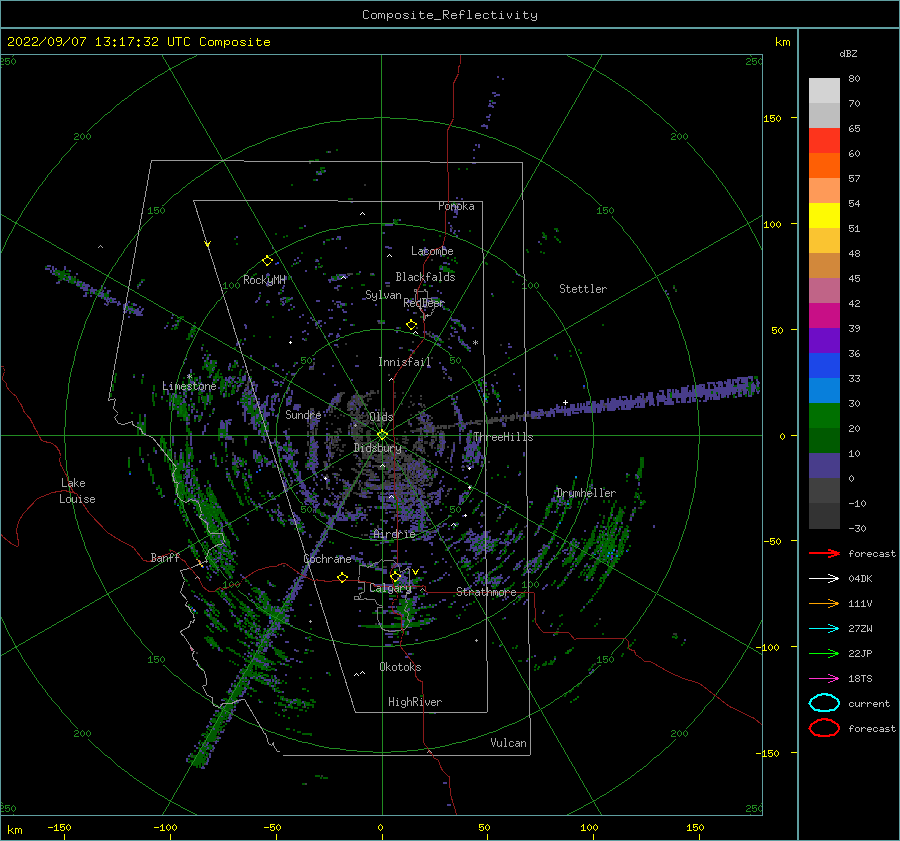The image size is (900, 841).
Task: Click the Drumheller city label
Action: [586, 493]
